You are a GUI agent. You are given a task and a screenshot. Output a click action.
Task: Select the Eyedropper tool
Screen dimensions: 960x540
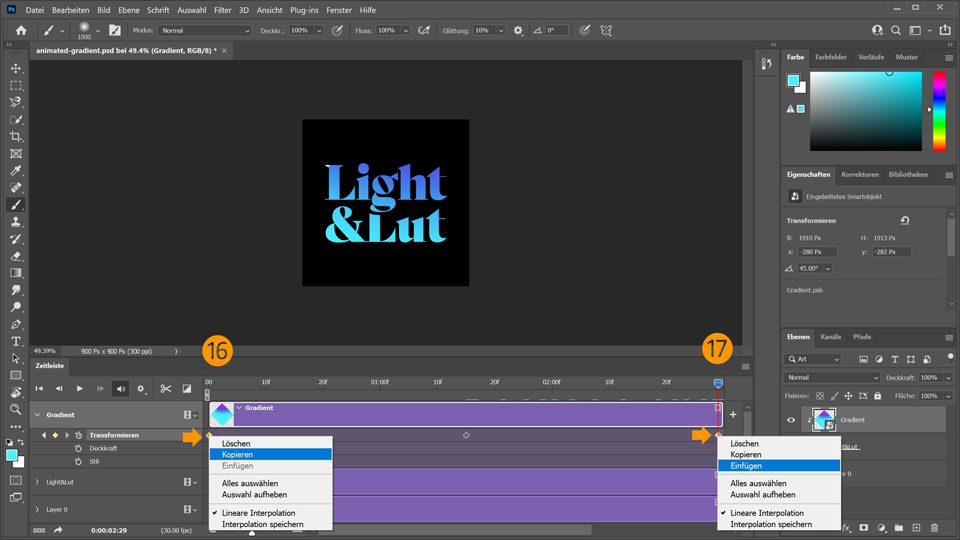[16, 170]
